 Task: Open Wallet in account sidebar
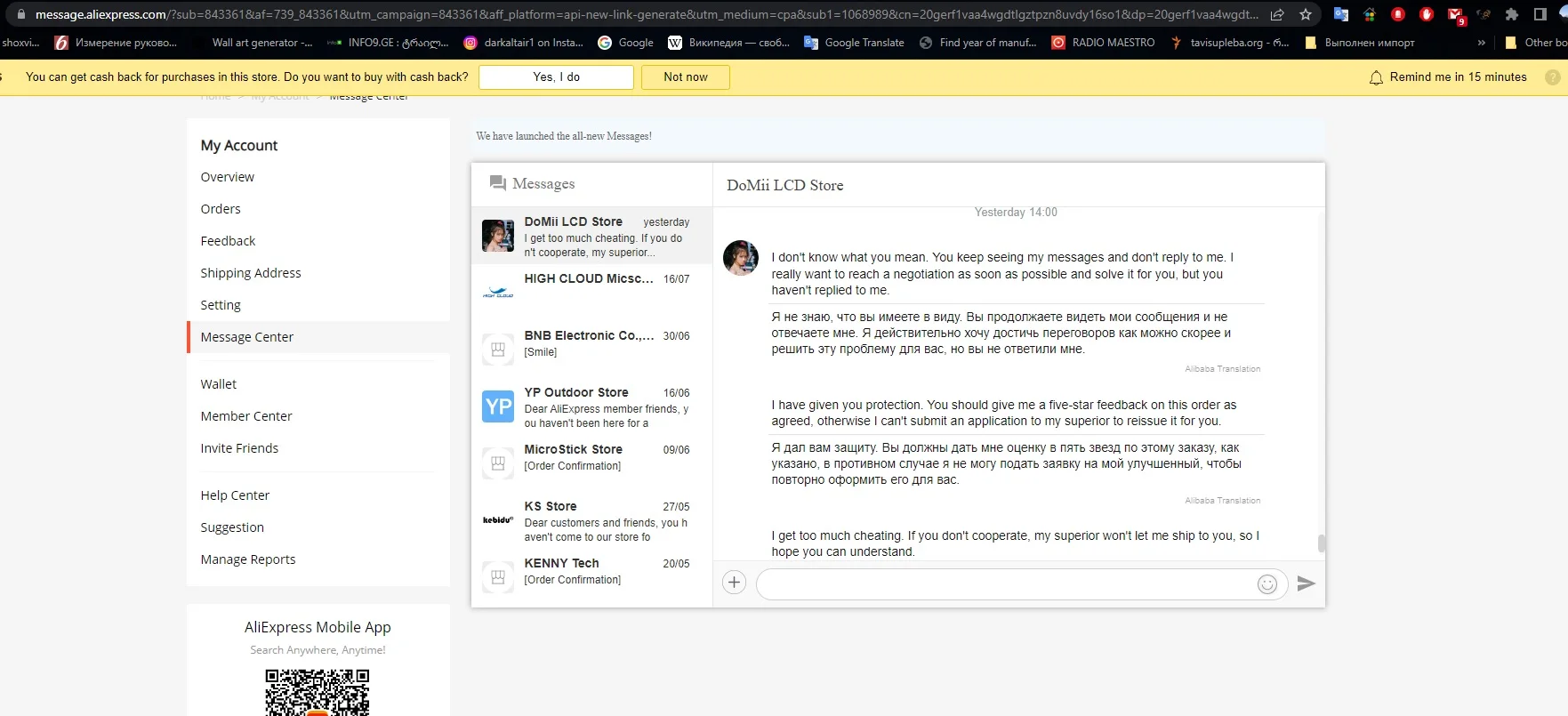coord(219,384)
